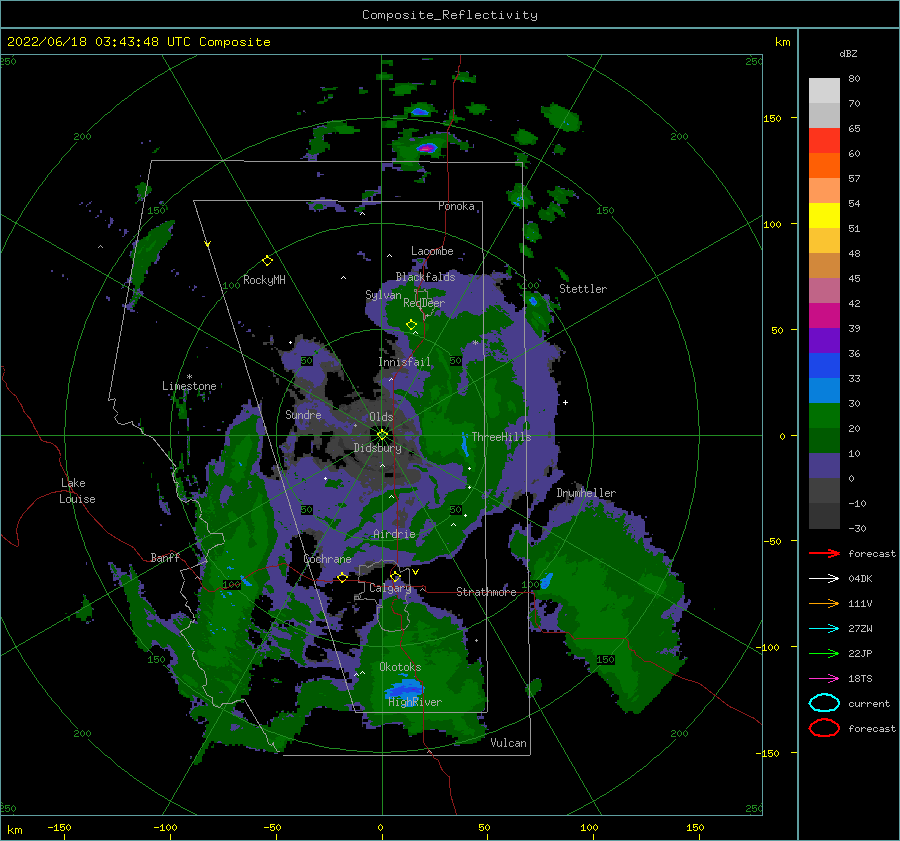The image size is (900, 841).
Task: Click the white 04DK arrow legend icon
Action: (824, 579)
